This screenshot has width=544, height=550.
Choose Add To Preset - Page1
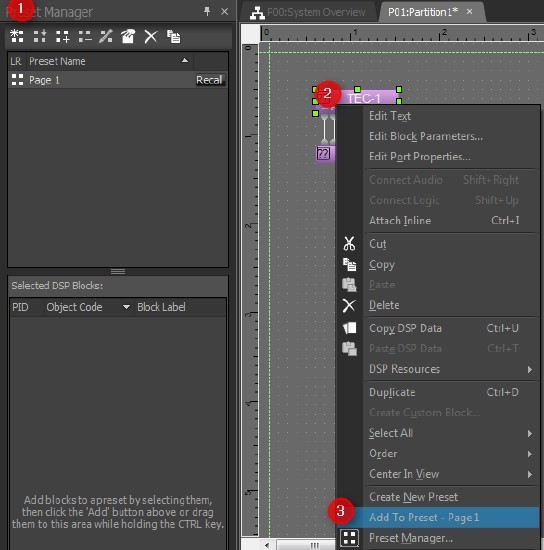pos(438,517)
